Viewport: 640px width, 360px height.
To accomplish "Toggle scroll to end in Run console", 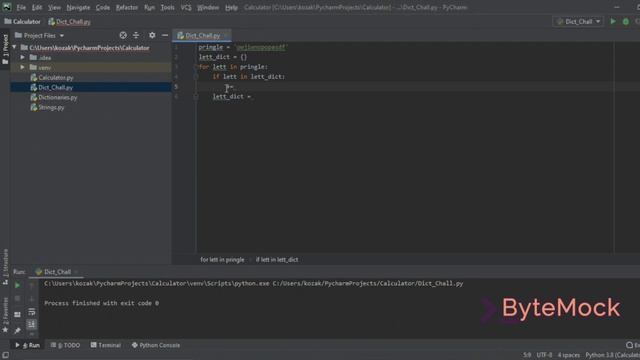I will [31, 324].
